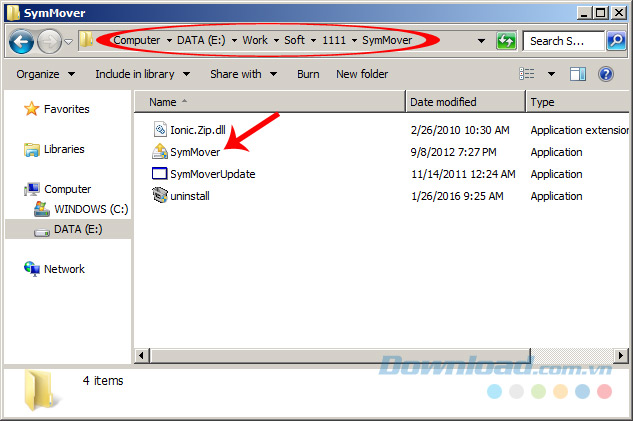This screenshot has width=633, height=421.
Task: Sort by the Type column header
Action: 578,102
